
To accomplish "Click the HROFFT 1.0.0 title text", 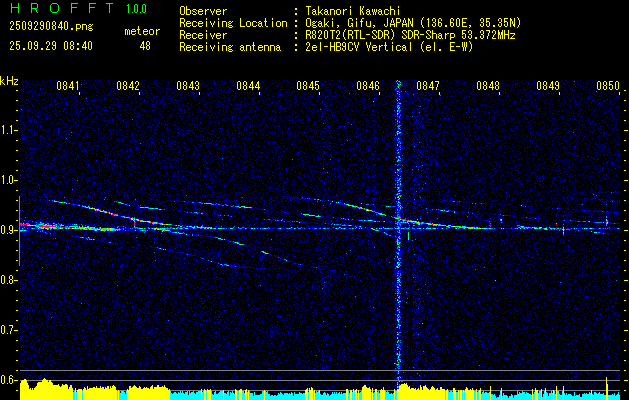I will click(x=78, y=8).
